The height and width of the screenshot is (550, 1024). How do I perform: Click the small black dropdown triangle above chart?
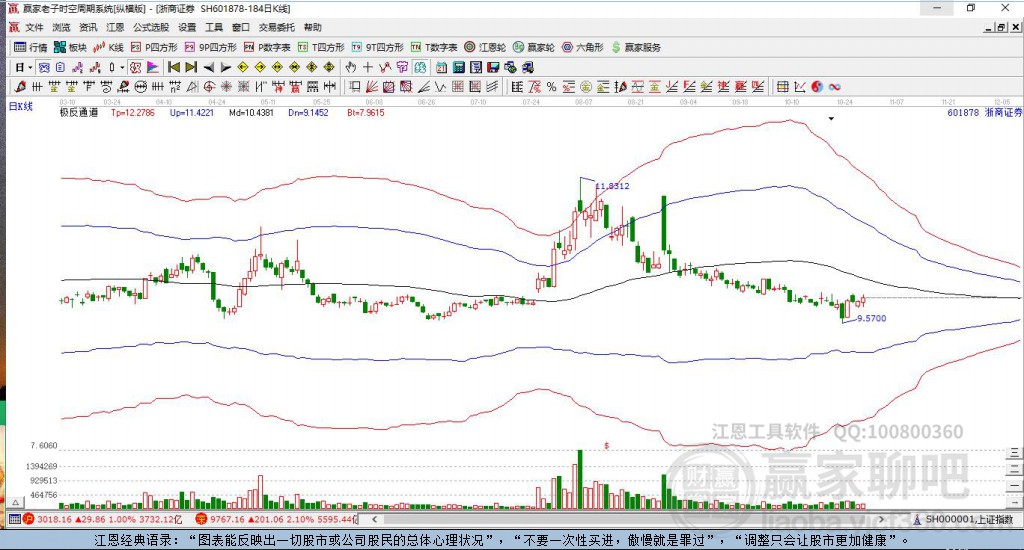tap(831, 119)
